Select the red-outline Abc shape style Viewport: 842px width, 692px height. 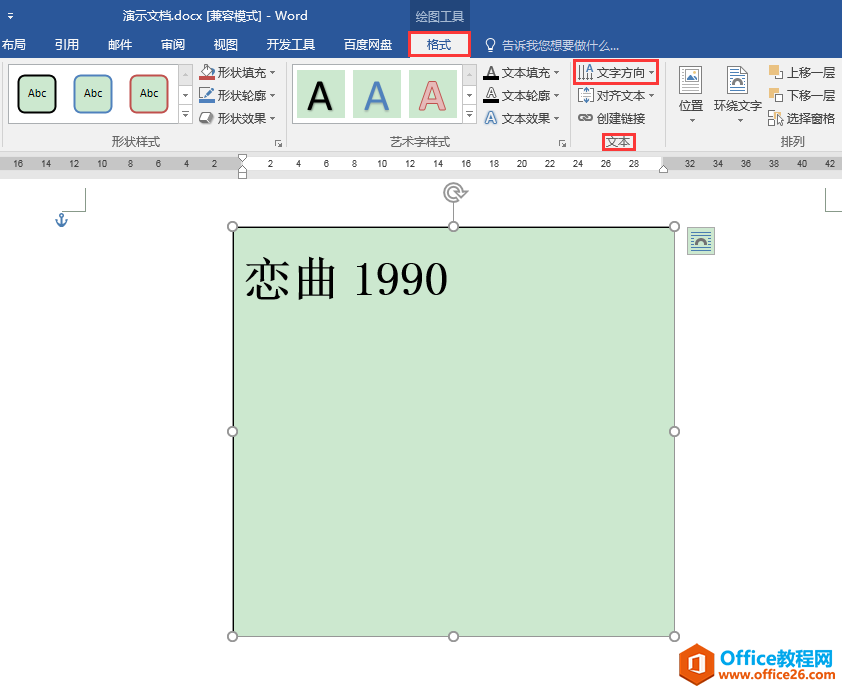(x=149, y=94)
